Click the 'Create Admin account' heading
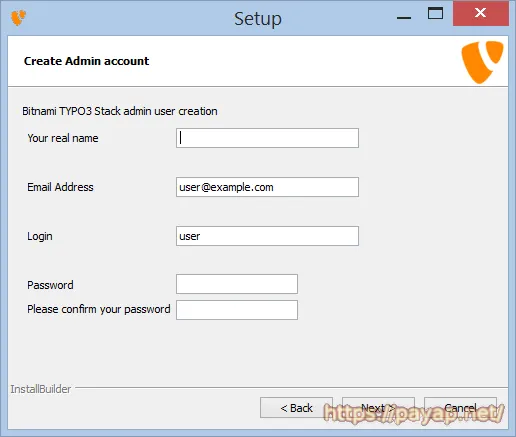Image resolution: width=516 pixels, height=437 pixels. [86, 61]
